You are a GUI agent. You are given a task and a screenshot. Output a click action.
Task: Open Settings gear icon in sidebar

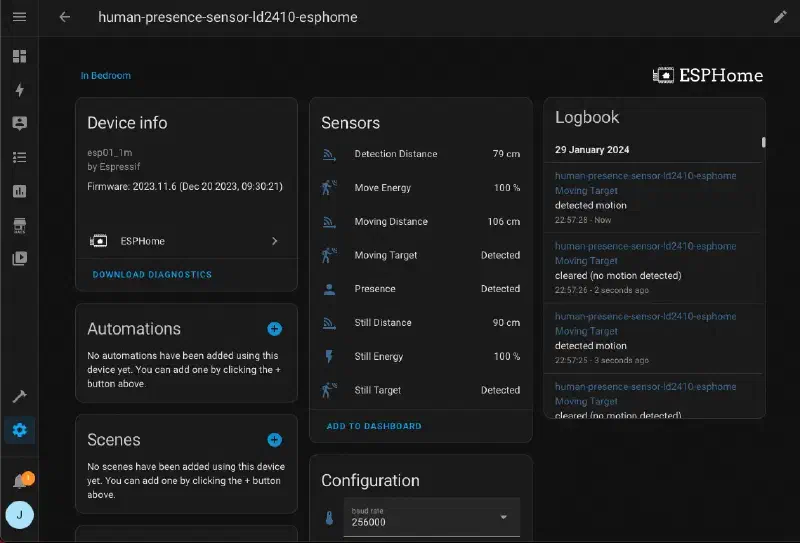pyautogui.click(x=19, y=430)
